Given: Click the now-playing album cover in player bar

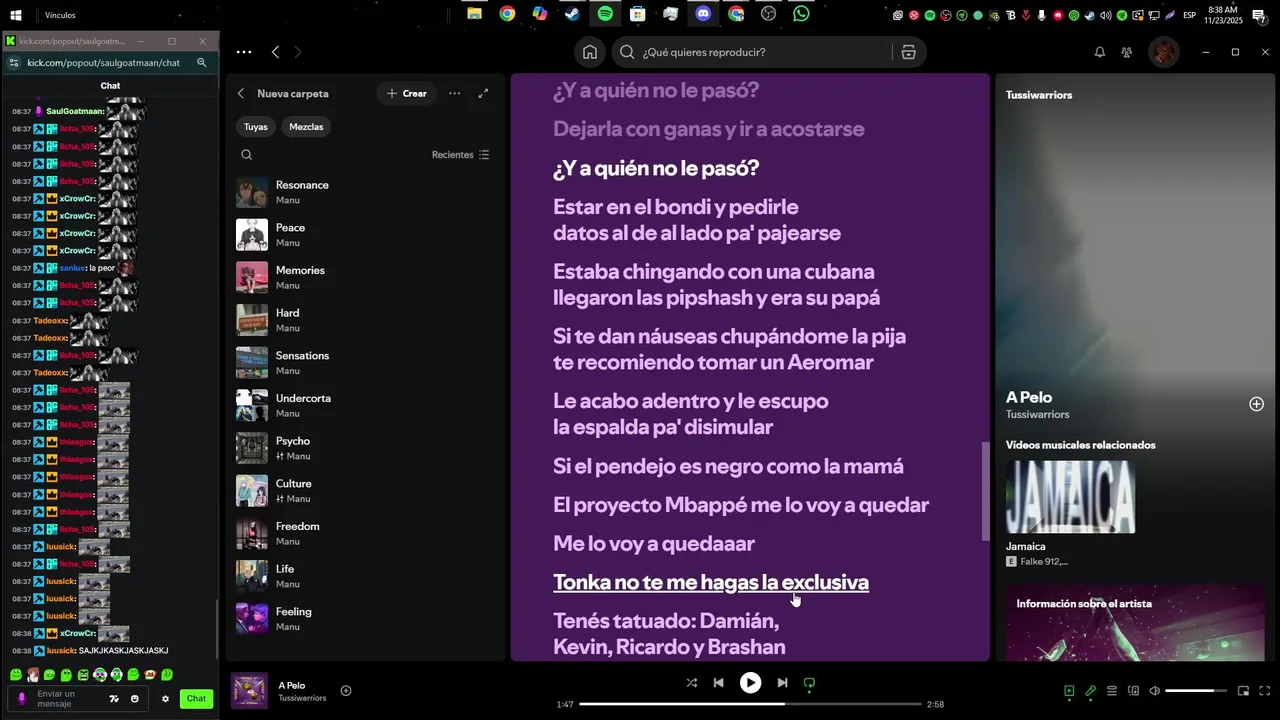Looking at the screenshot, I should coord(248,690).
